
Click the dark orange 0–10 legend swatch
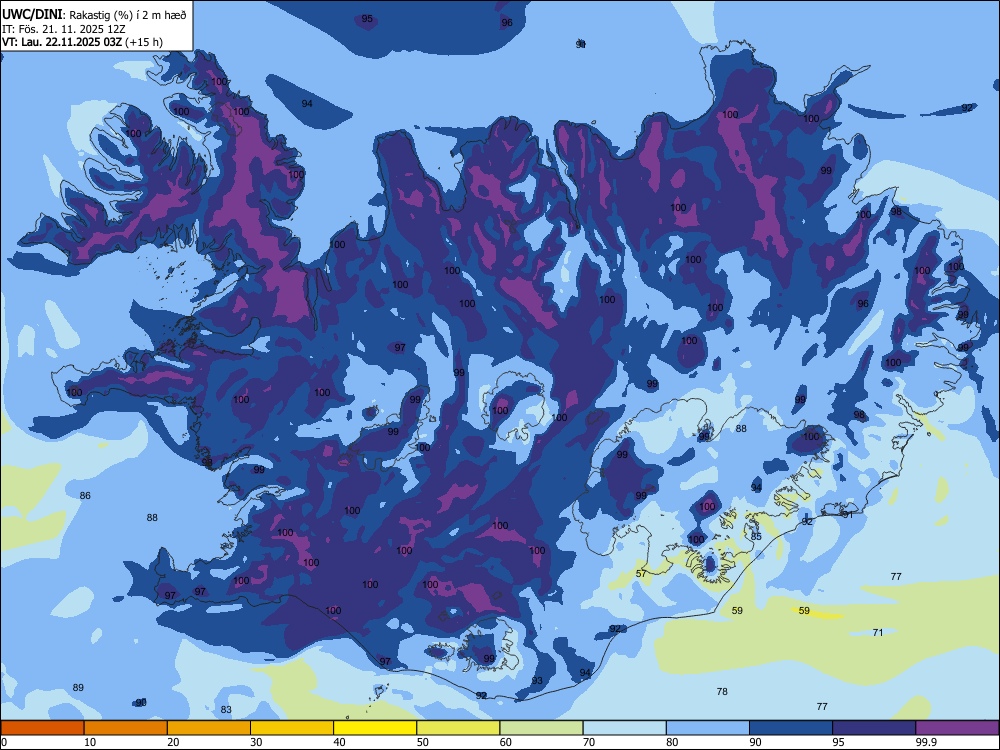pyautogui.click(x=42, y=728)
